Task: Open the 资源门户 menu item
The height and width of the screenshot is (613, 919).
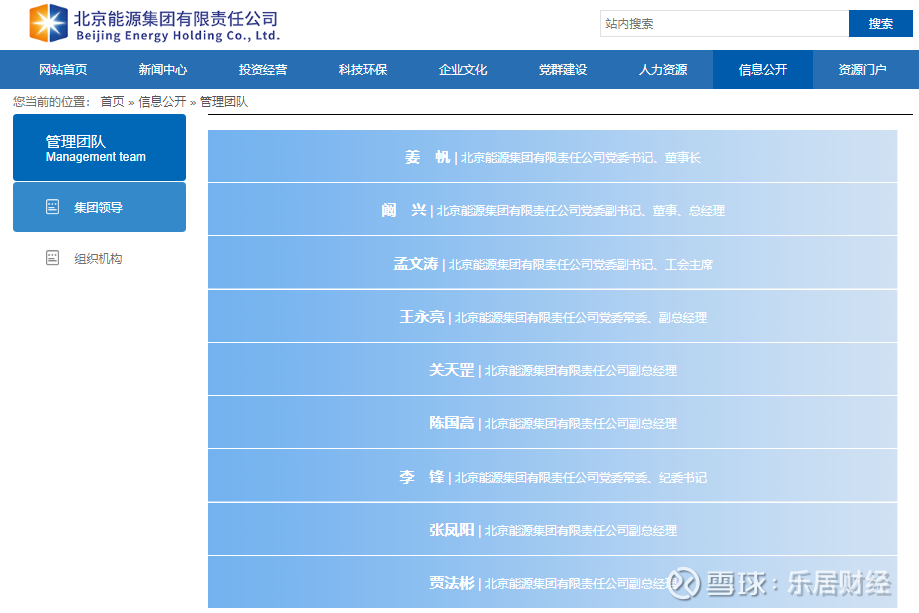Action: (x=862, y=70)
